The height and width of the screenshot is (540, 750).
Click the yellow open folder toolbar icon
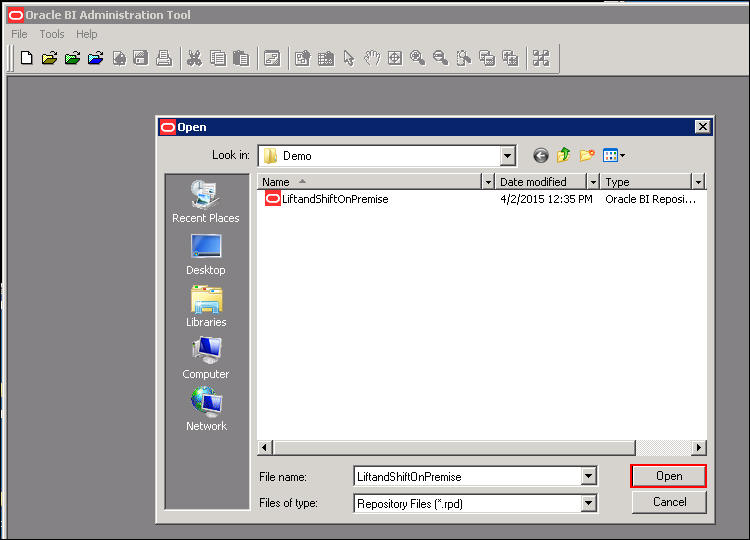(x=49, y=58)
